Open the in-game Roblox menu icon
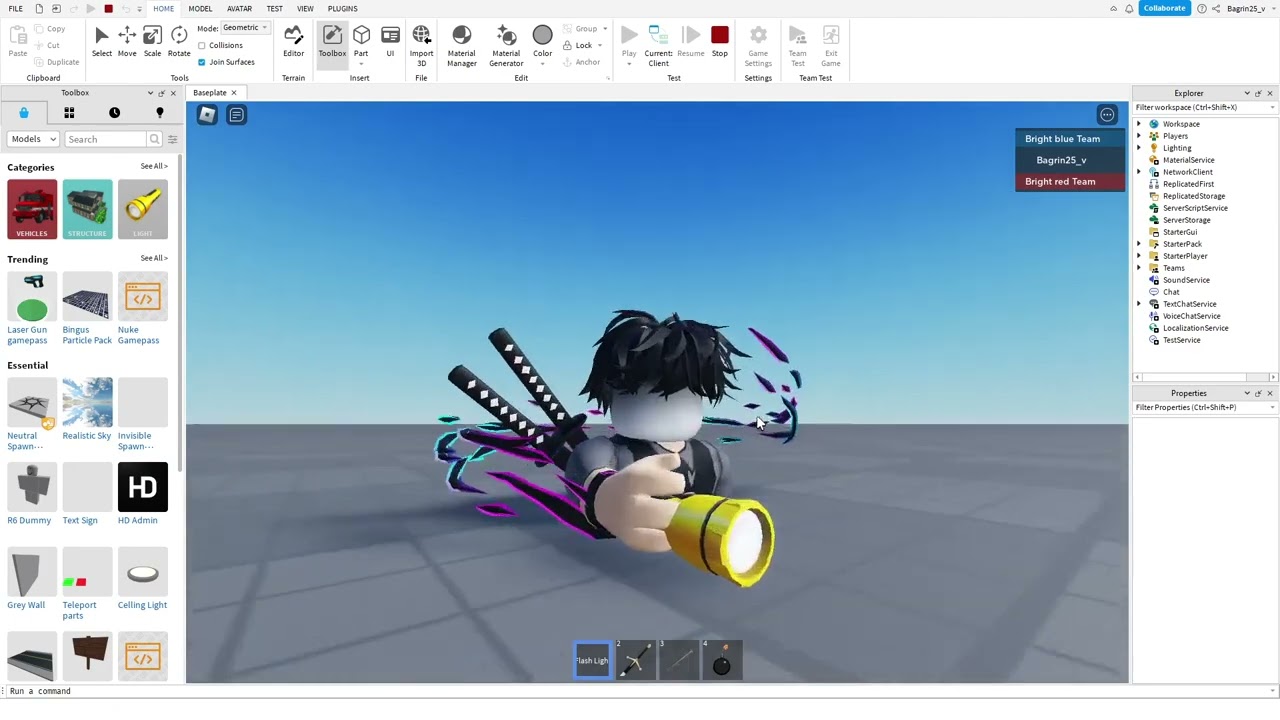1280x720 pixels. 207,115
